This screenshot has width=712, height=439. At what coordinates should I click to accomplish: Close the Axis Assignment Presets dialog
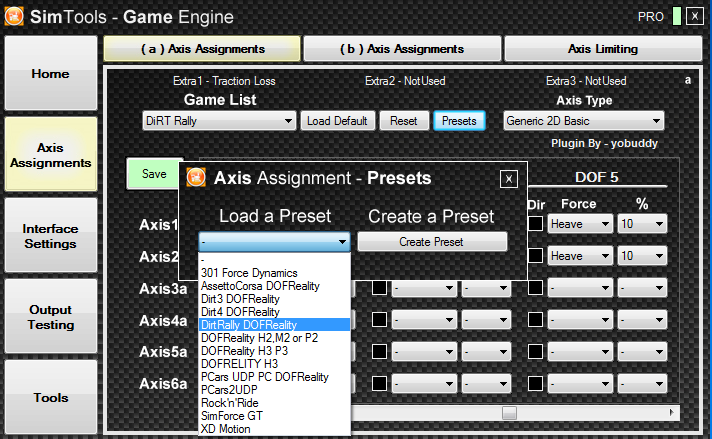509,179
